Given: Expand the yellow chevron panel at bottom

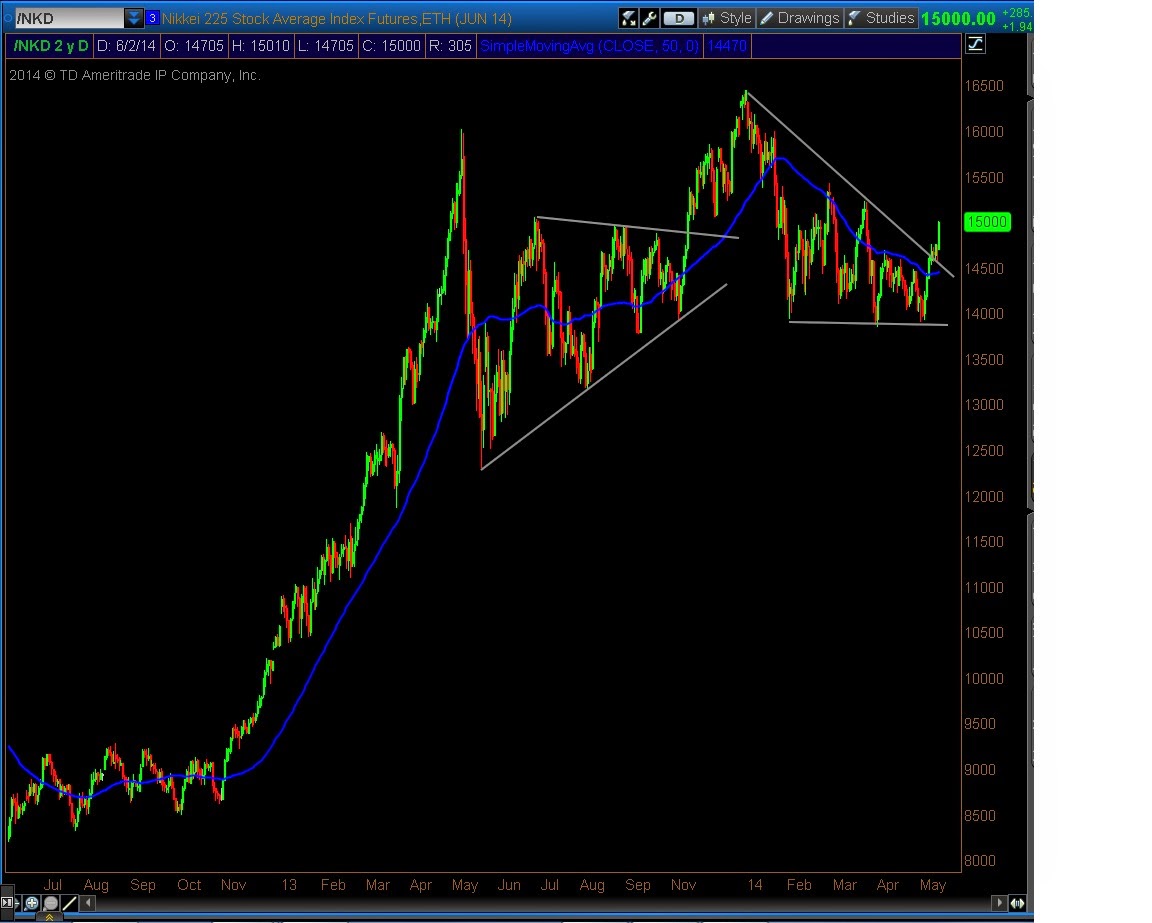Looking at the screenshot, I should tap(50, 916).
